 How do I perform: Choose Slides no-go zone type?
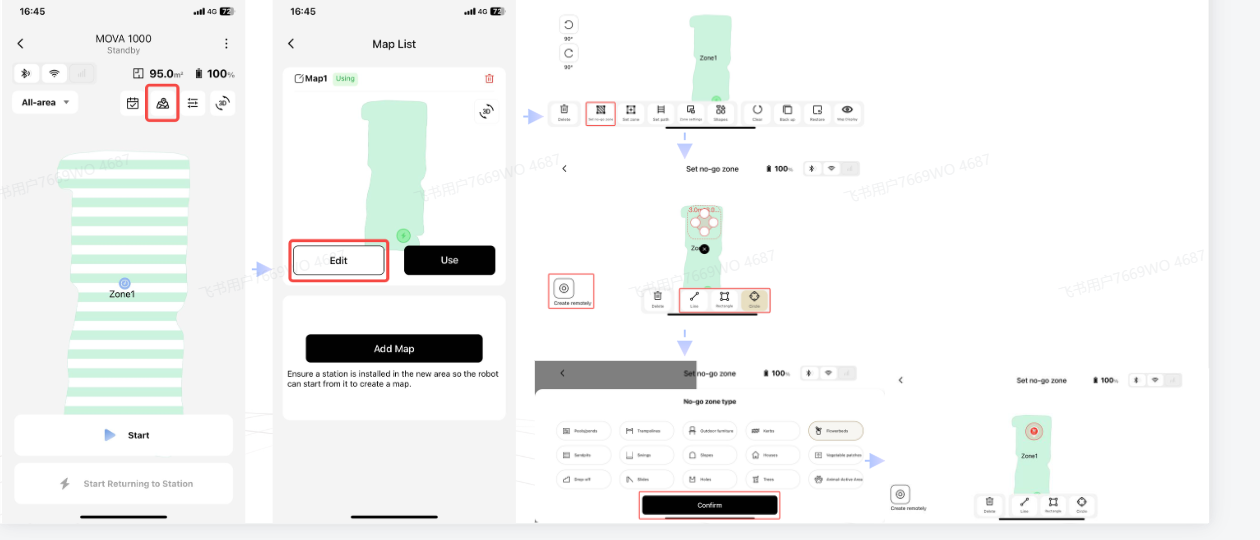coord(646,479)
